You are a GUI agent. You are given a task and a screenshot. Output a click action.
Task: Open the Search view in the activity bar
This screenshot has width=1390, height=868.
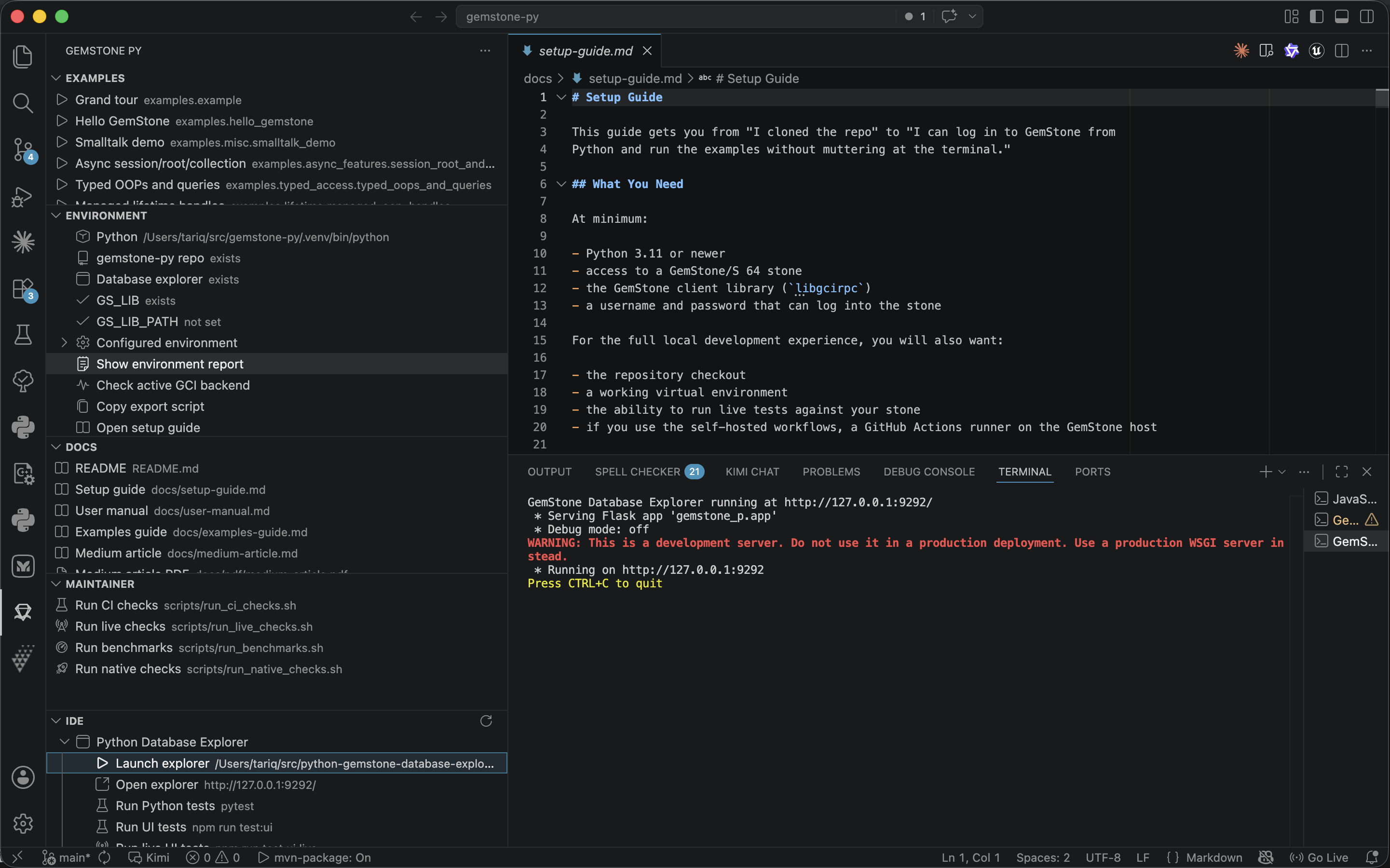point(23,103)
